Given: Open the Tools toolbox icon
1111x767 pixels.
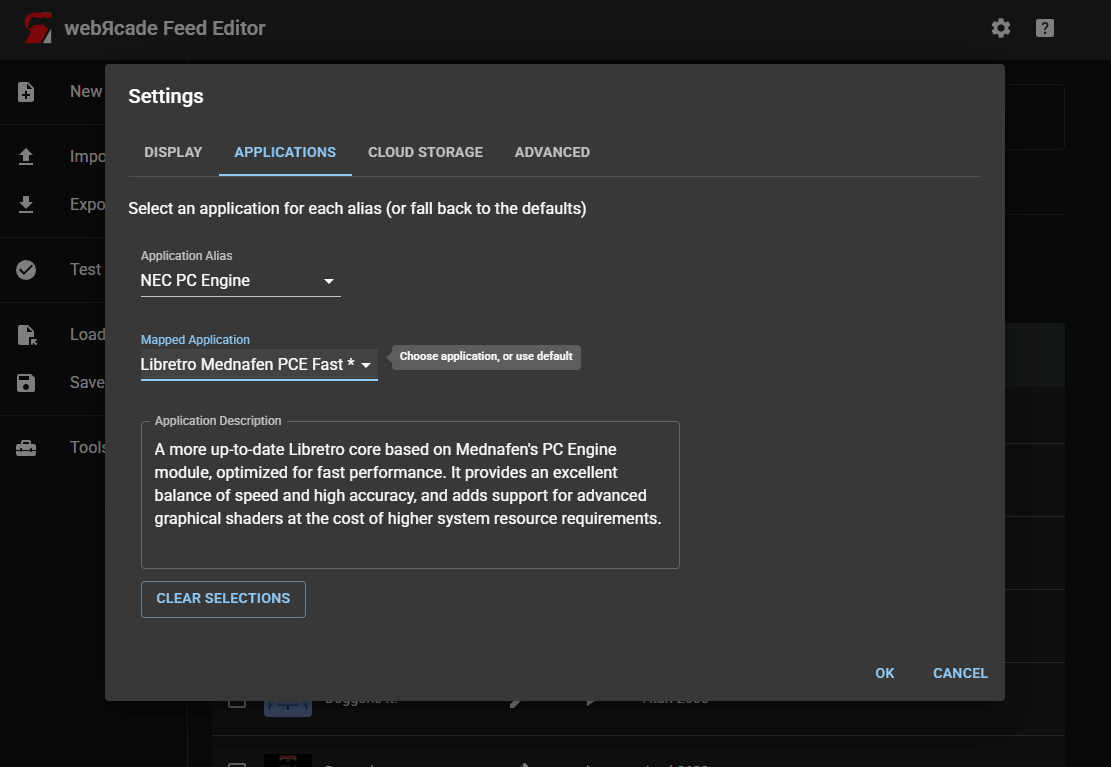Looking at the screenshot, I should tap(27, 448).
